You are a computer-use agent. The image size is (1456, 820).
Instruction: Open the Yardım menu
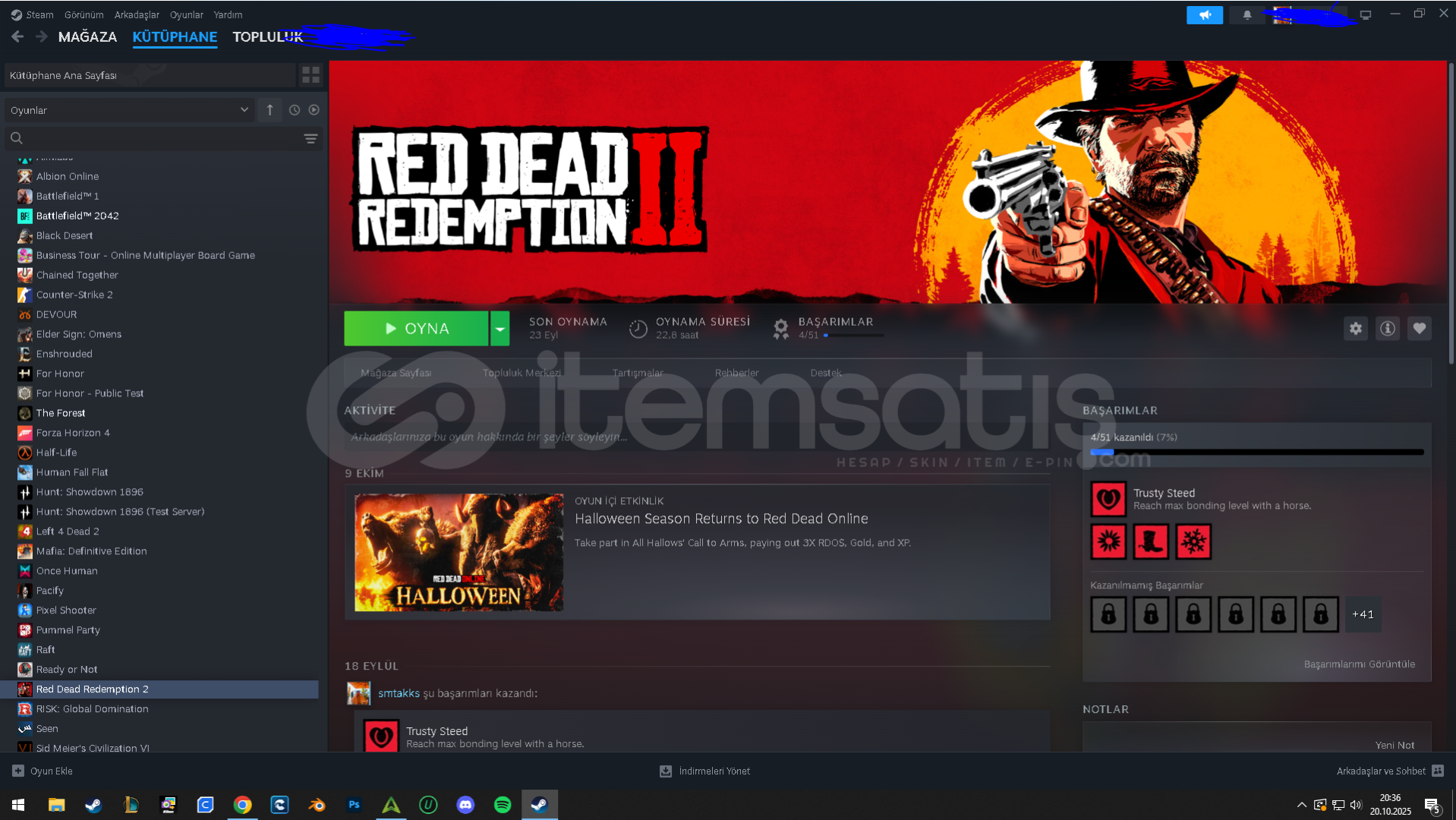228,14
